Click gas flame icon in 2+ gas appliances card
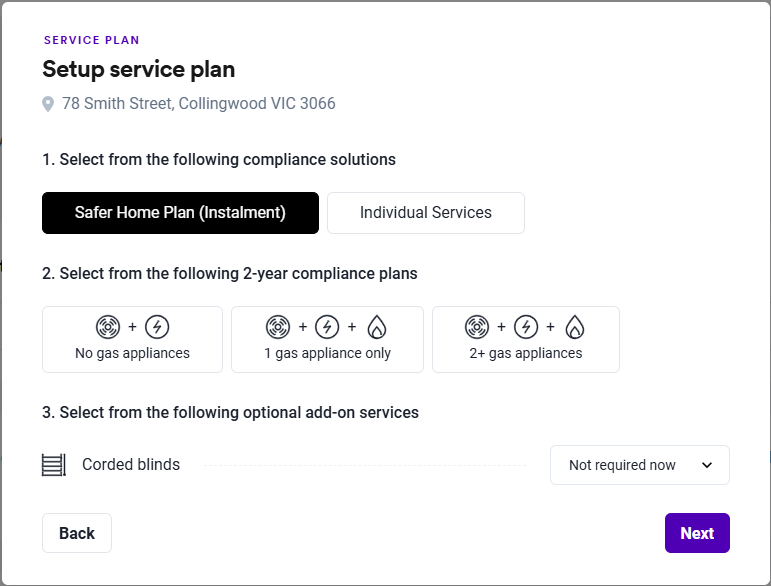 [x=575, y=327]
